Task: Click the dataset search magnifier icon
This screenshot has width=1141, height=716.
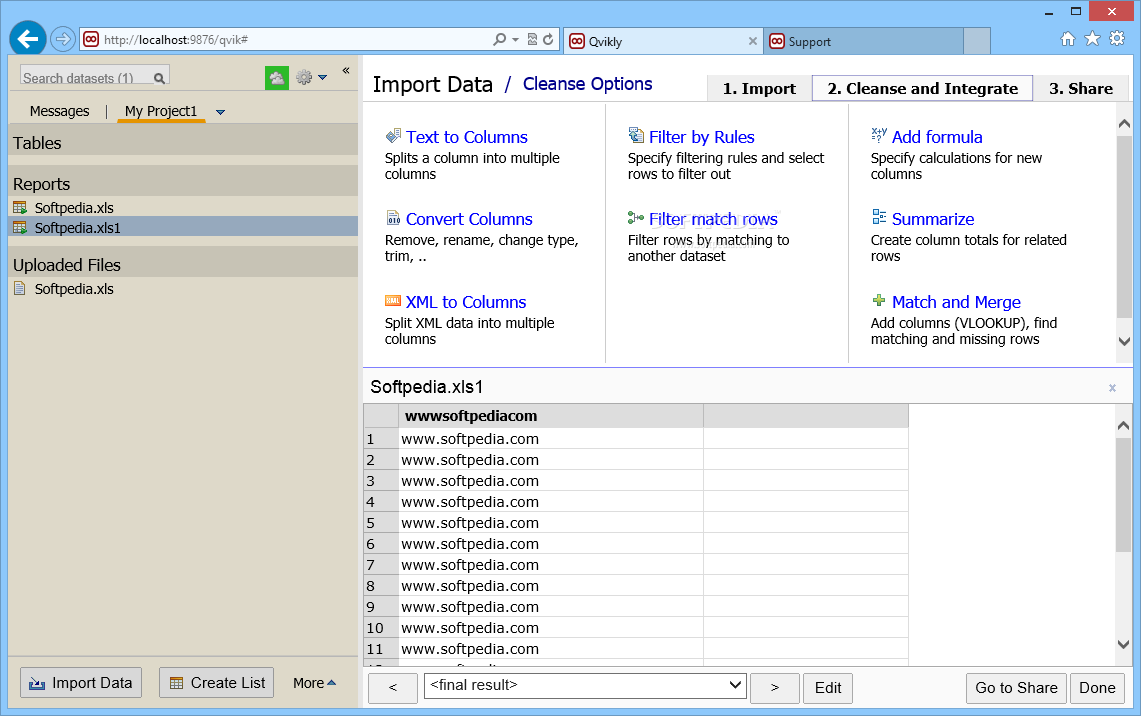Action: coord(159,78)
